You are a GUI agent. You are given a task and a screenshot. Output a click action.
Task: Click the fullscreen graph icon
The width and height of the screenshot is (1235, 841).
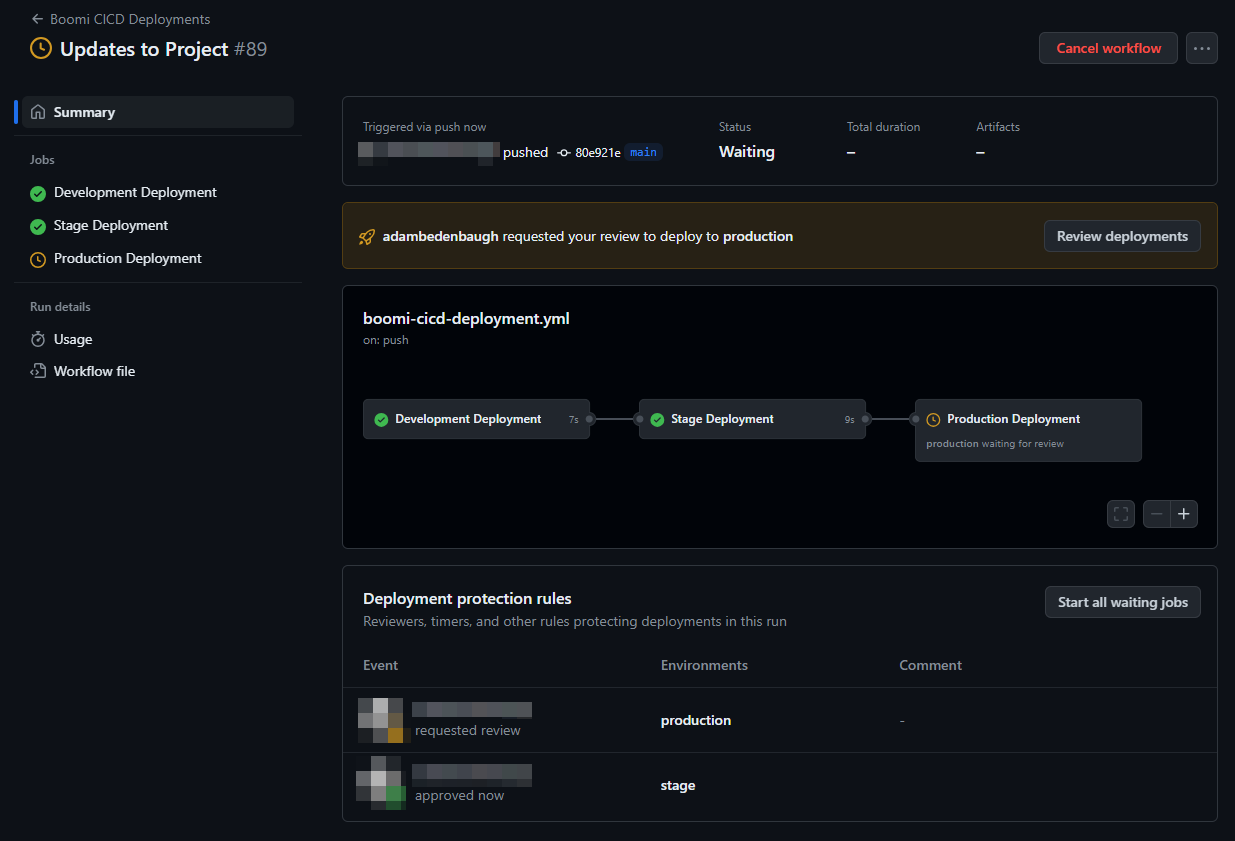(x=1121, y=514)
